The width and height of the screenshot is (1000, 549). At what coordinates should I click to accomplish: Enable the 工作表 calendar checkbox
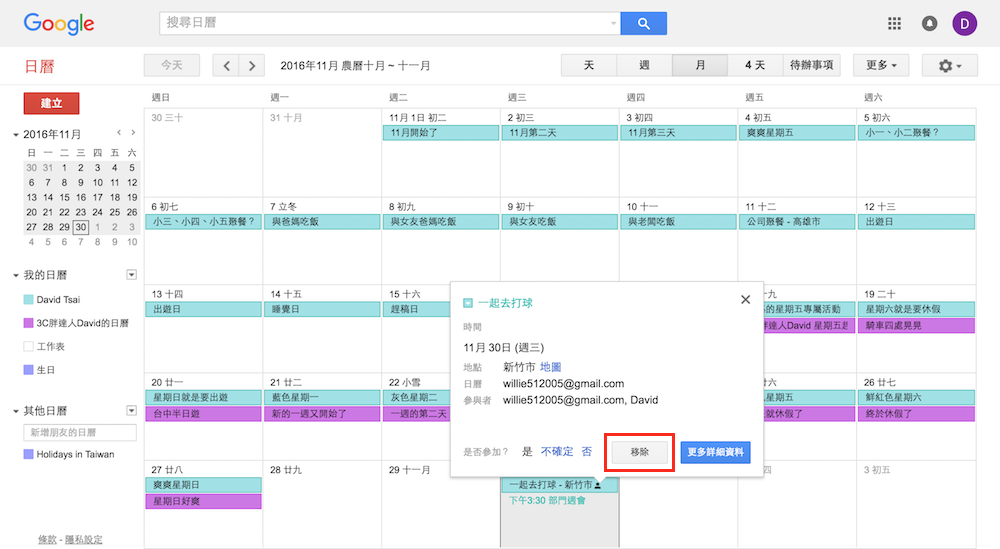(x=29, y=346)
